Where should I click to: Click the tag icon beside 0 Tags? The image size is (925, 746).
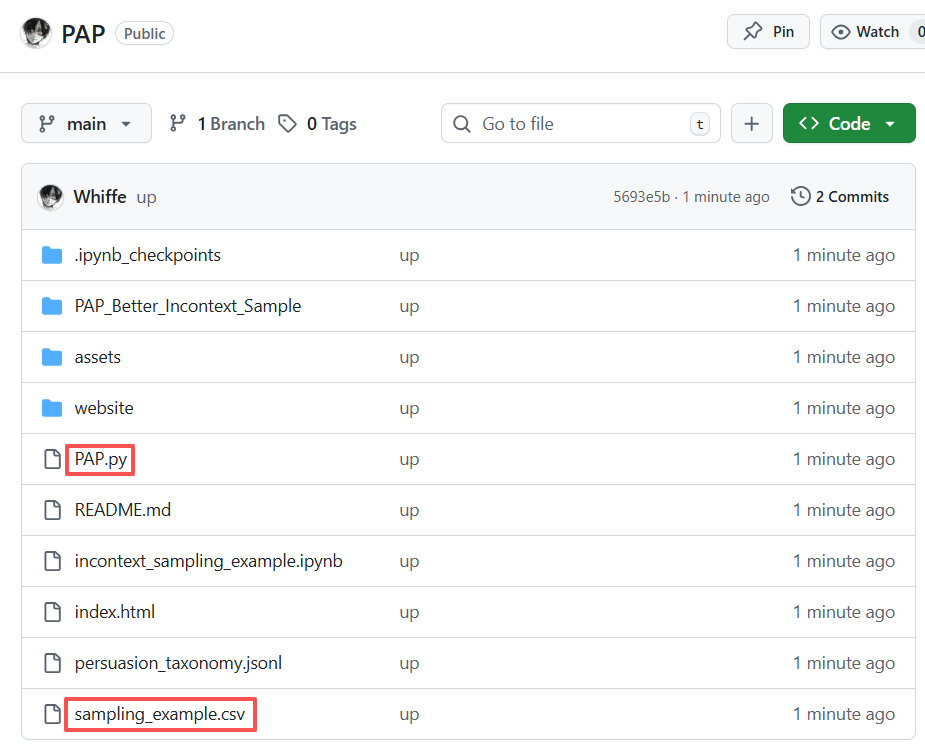[x=287, y=124]
